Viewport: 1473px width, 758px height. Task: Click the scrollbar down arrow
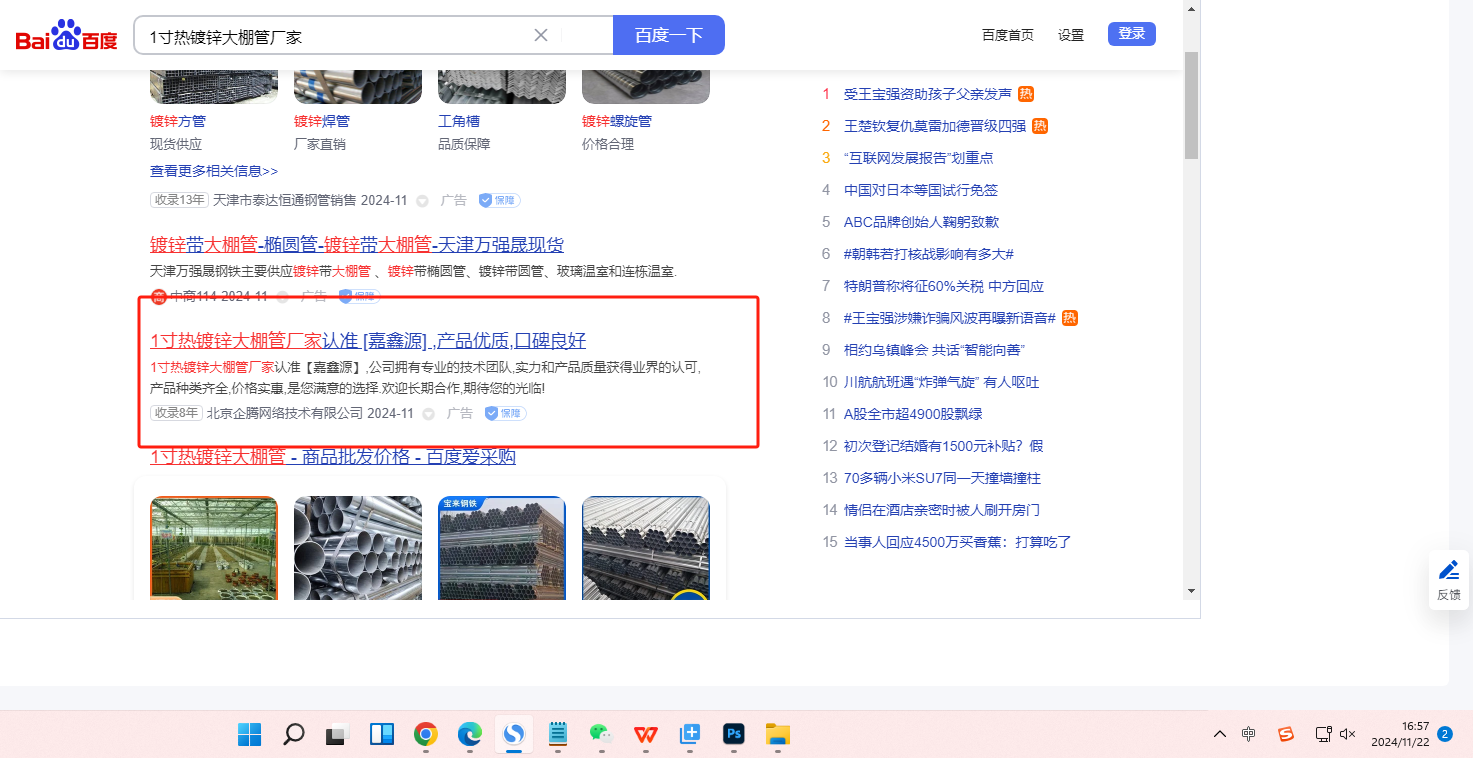1191,591
